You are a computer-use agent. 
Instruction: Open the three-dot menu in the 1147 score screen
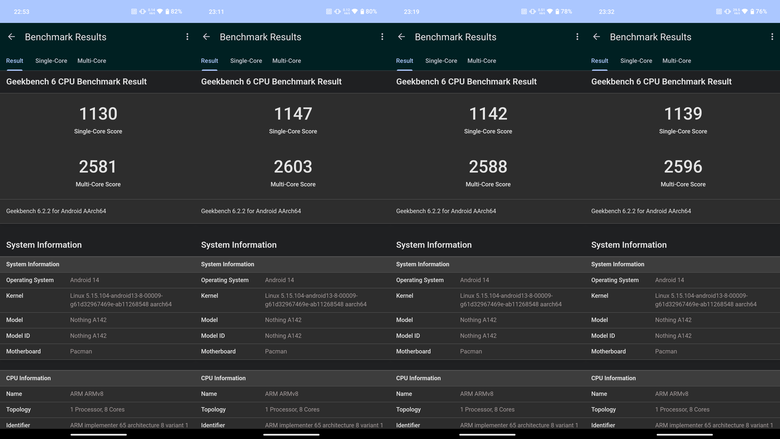(x=382, y=37)
